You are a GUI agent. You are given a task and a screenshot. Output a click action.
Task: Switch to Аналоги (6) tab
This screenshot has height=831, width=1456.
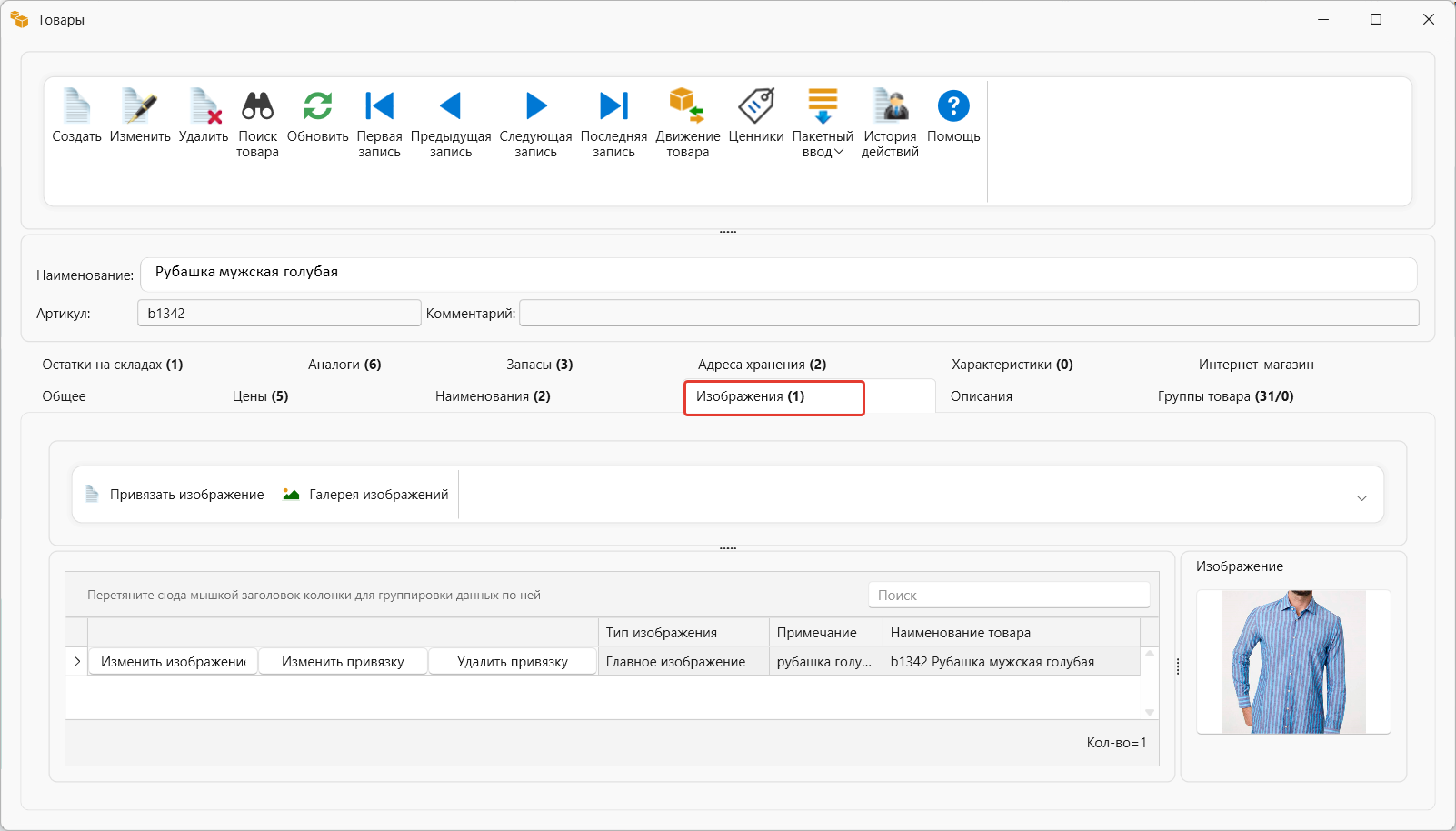tap(344, 365)
